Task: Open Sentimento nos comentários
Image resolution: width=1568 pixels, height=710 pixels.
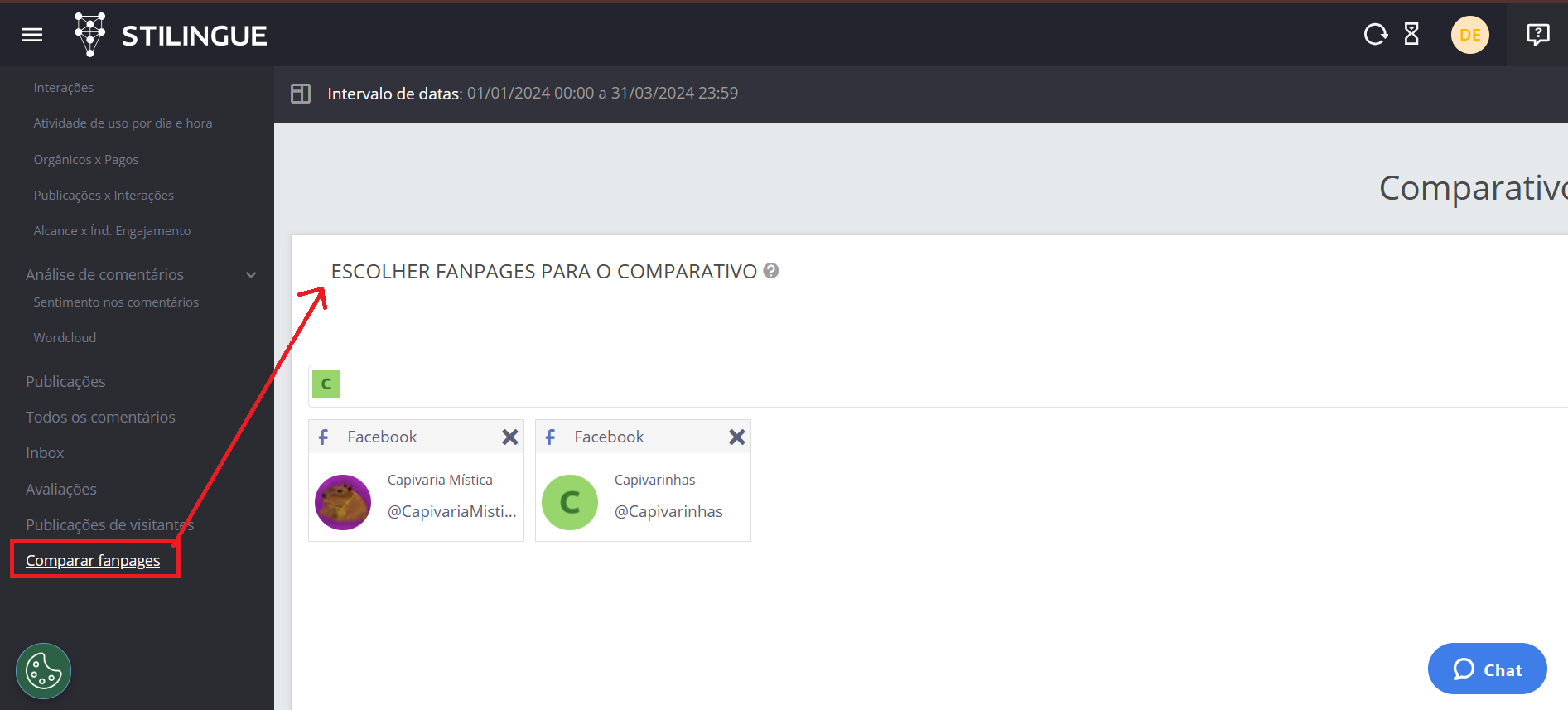Action: 116,302
